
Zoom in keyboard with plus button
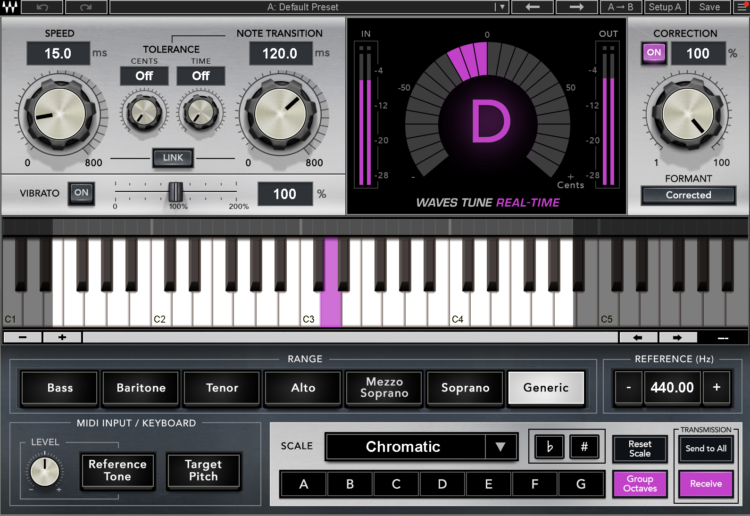(62, 337)
